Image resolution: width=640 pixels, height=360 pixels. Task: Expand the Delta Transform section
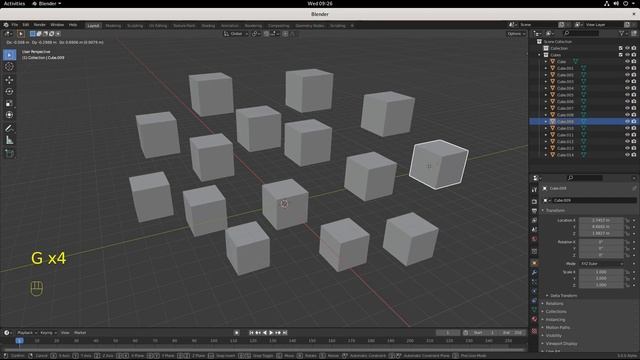pos(563,296)
